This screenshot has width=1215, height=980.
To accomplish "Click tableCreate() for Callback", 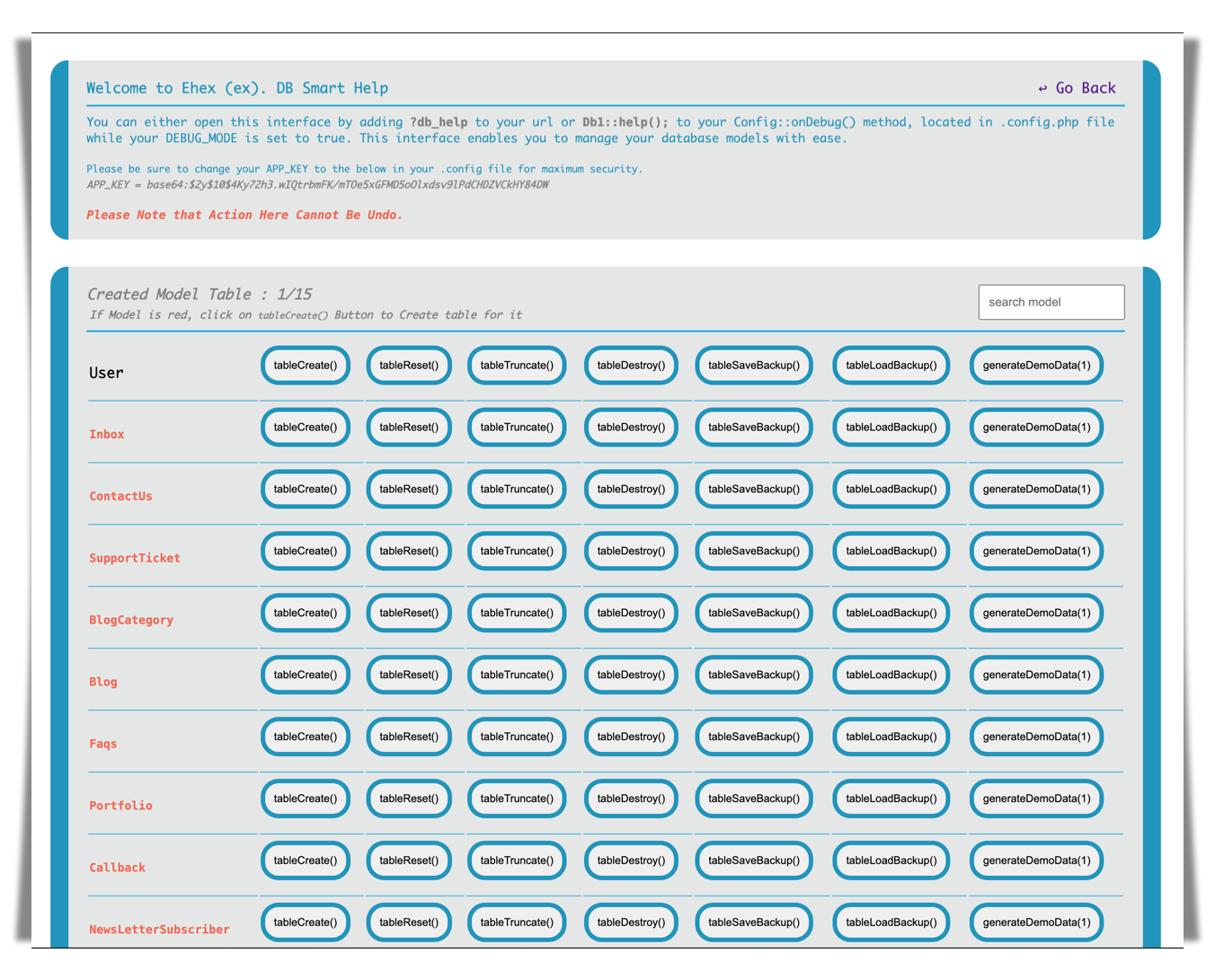I will tap(306, 861).
